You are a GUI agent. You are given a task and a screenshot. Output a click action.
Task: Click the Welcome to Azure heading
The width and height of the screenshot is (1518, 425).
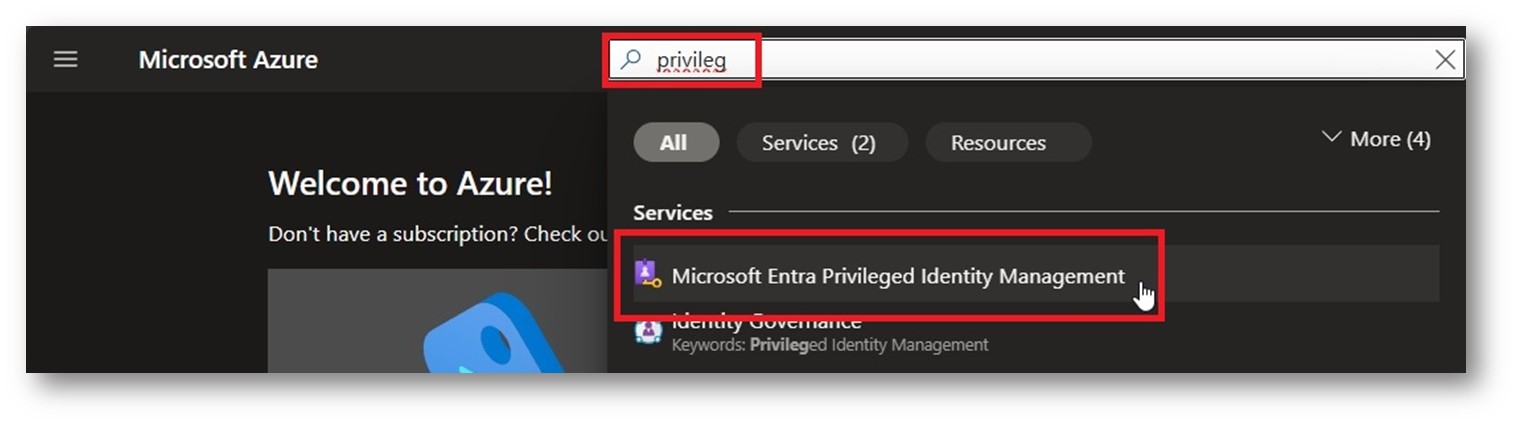point(410,184)
